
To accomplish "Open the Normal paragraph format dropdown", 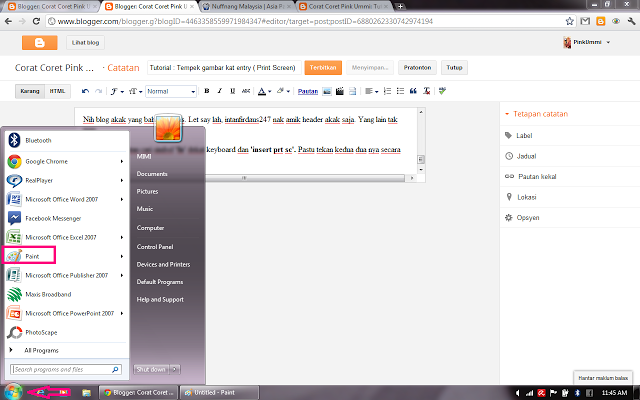I will (x=170, y=91).
